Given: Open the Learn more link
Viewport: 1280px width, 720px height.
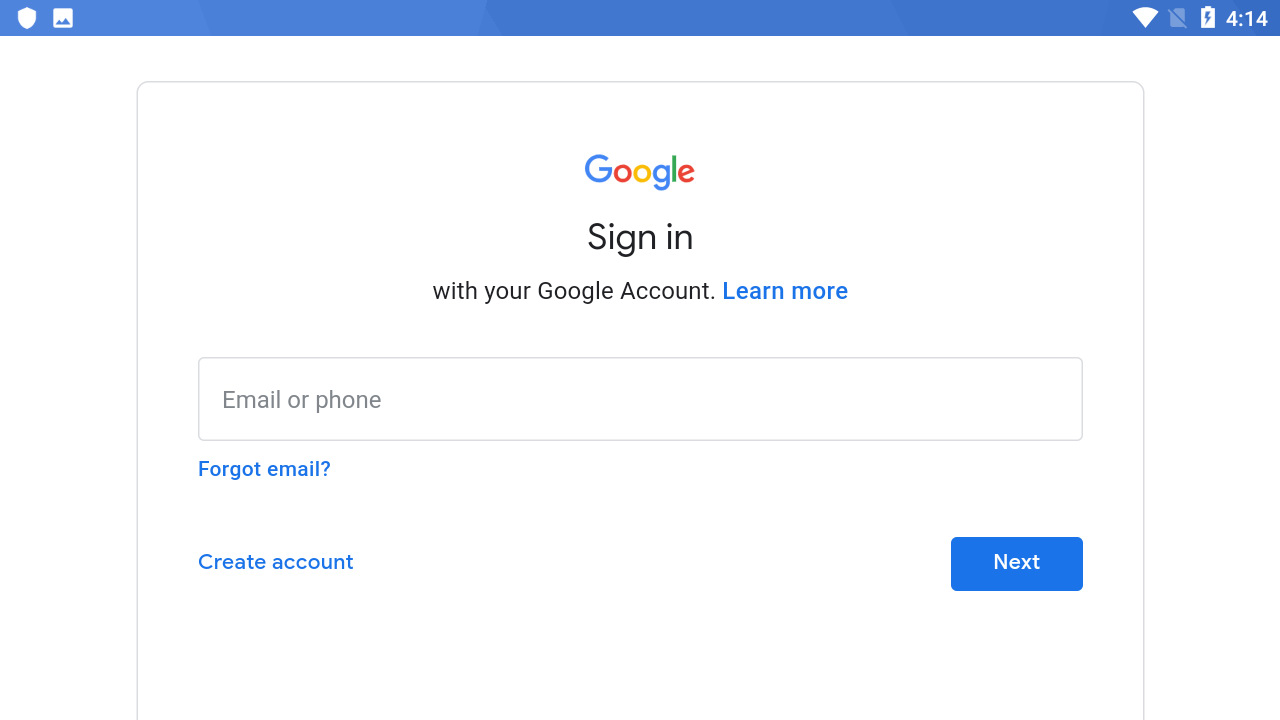Looking at the screenshot, I should pos(785,291).
